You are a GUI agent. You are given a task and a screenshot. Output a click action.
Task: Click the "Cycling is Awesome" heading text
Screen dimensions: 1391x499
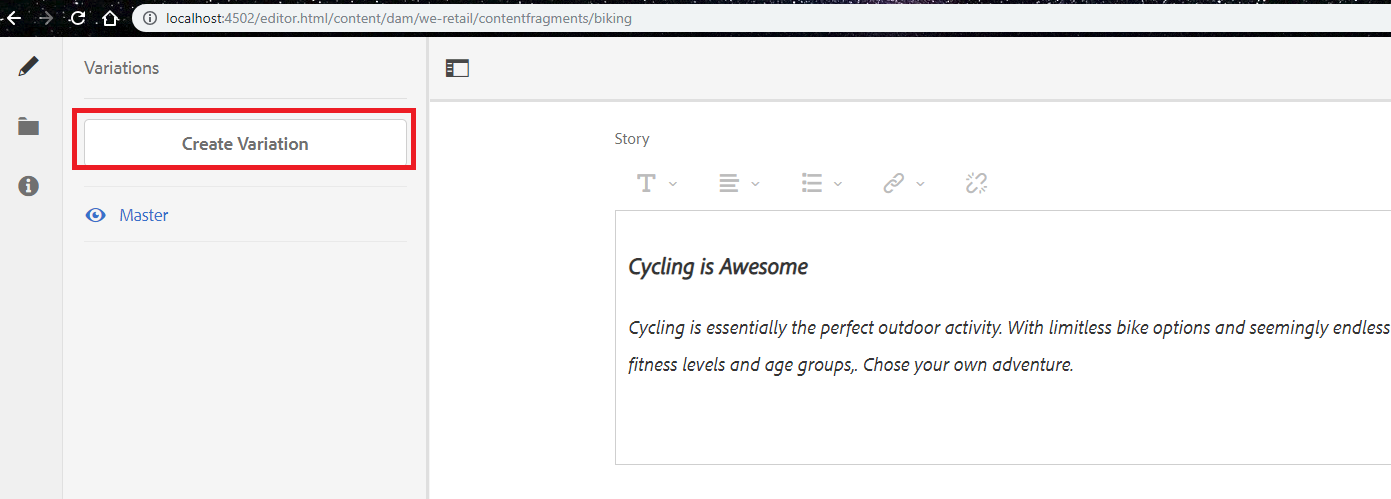click(x=718, y=267)
